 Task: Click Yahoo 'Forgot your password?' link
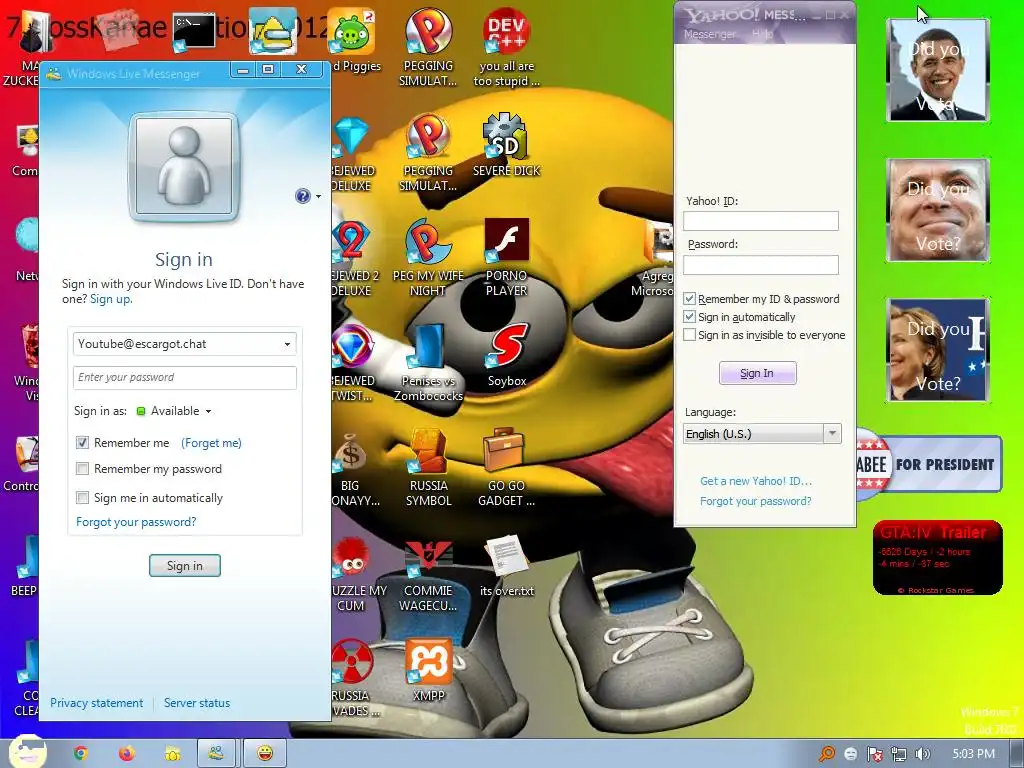pos(756,502)
